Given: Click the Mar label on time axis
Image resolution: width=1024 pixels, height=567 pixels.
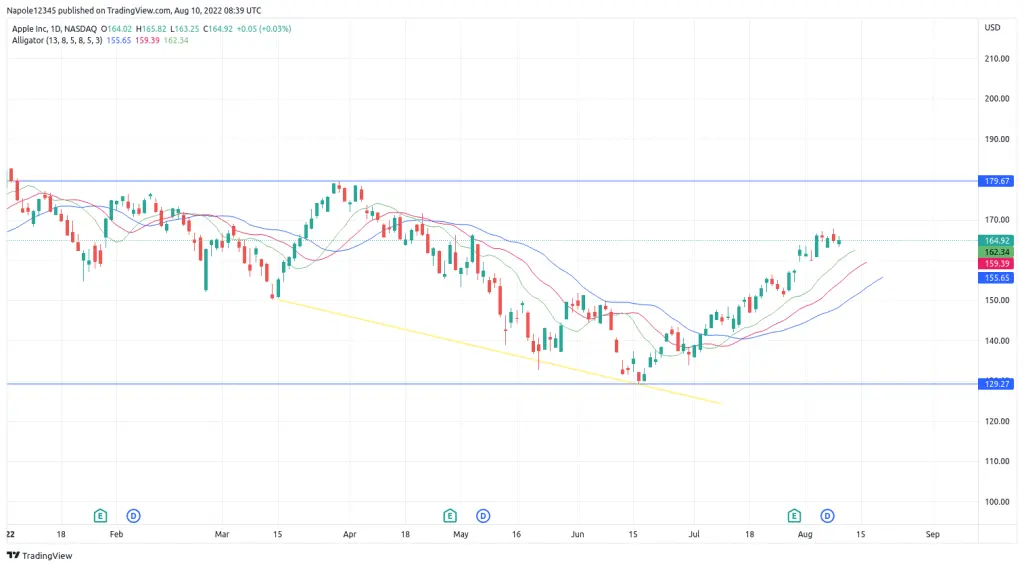Looking at the screenshot, I should [222, 534].
